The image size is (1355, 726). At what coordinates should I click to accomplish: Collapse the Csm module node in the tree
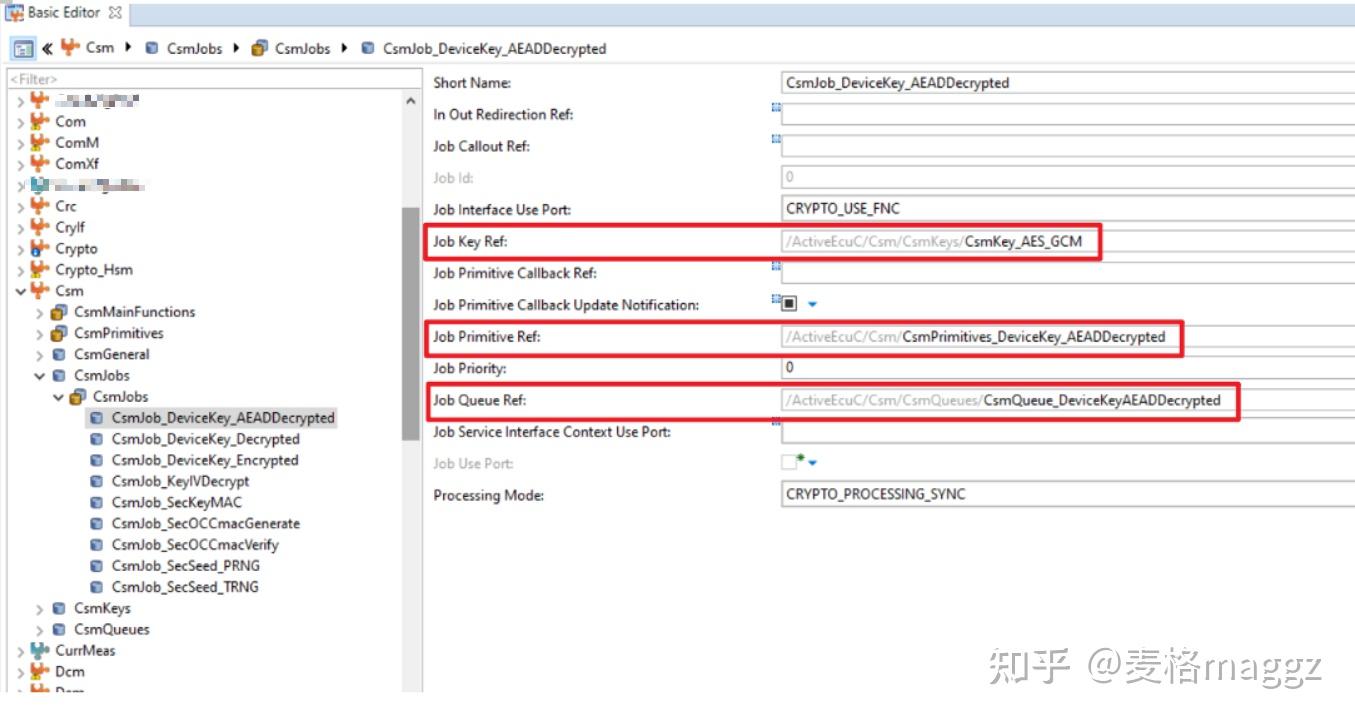pos(21,291)
